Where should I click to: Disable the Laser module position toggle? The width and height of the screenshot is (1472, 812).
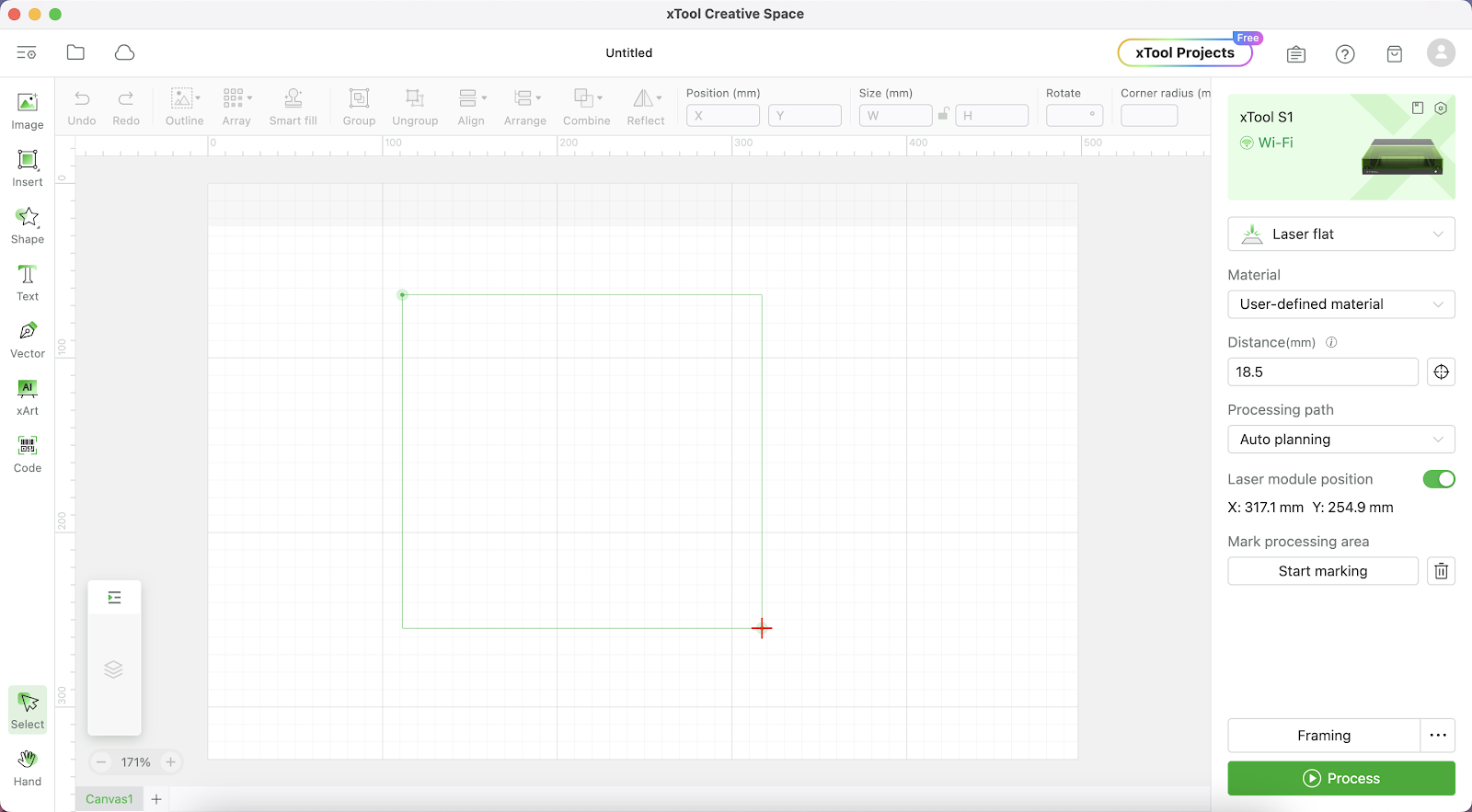(1438, 479)
